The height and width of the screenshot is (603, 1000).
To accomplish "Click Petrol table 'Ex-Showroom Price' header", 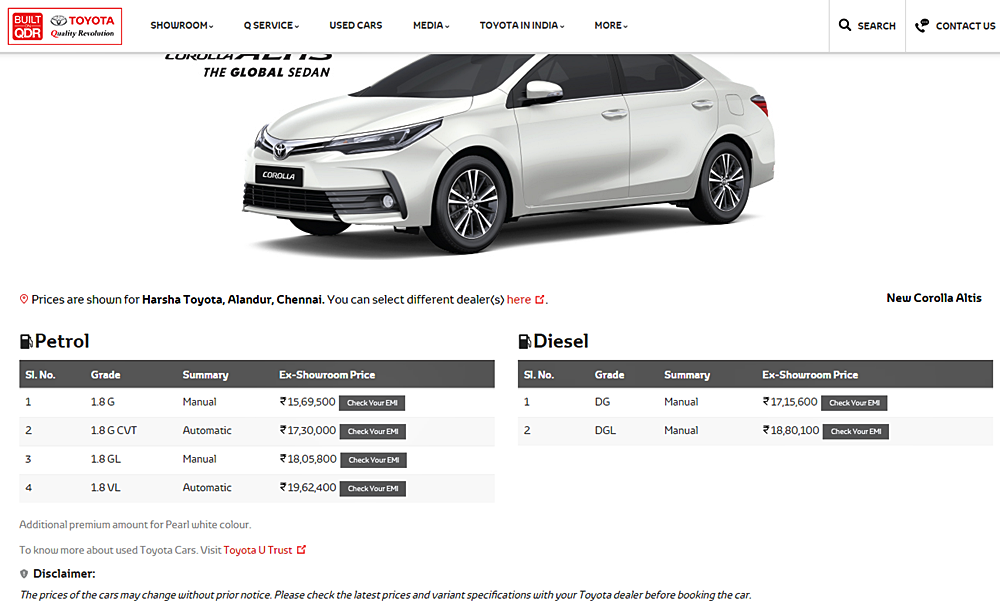I will pos(327,375).
